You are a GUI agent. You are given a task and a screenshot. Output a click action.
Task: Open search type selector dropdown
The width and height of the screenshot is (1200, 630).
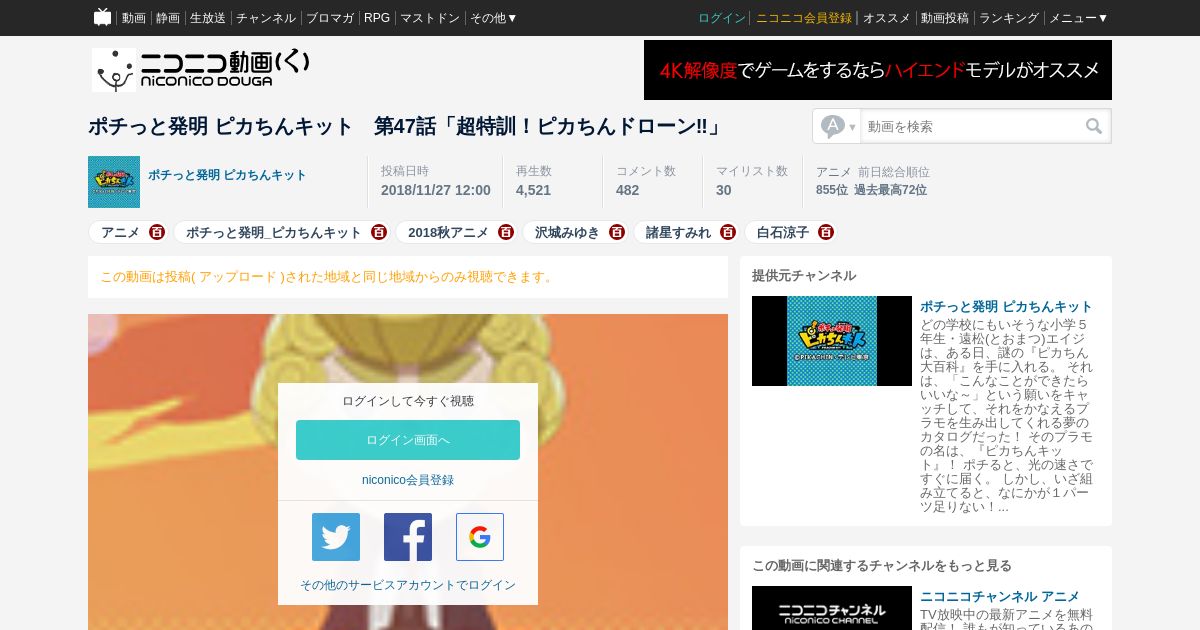838,126
